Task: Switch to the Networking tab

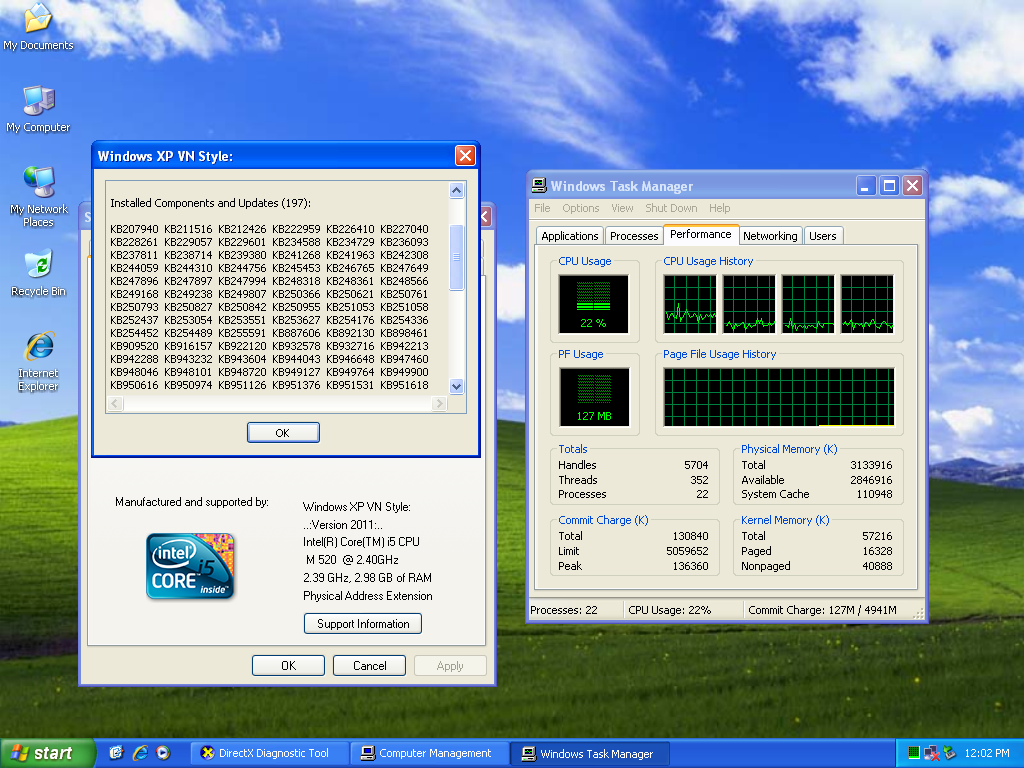Action: [x=770, y=236]
